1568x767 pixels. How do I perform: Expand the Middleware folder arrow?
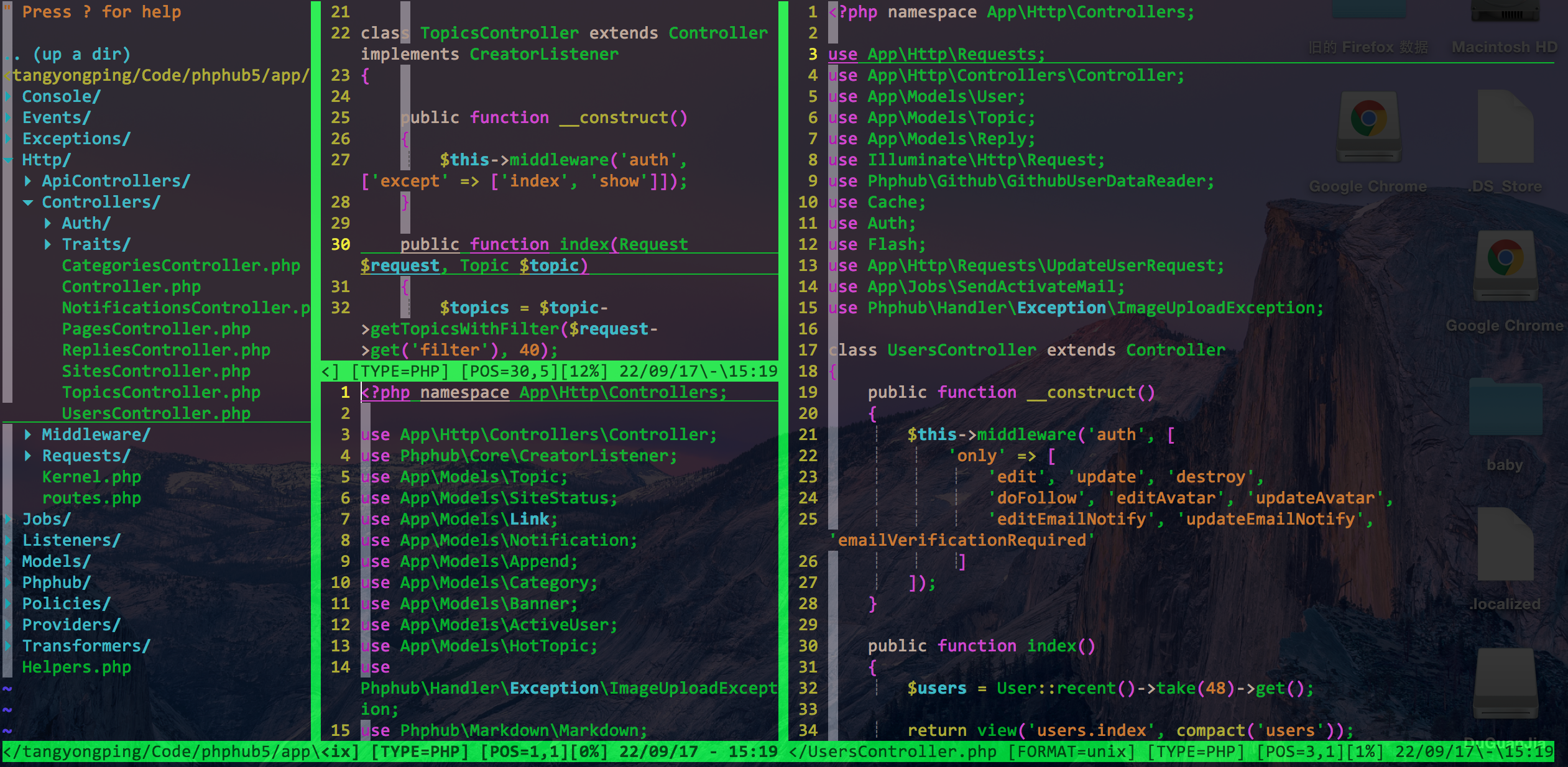pyautogui.click(x=28, y=434)
